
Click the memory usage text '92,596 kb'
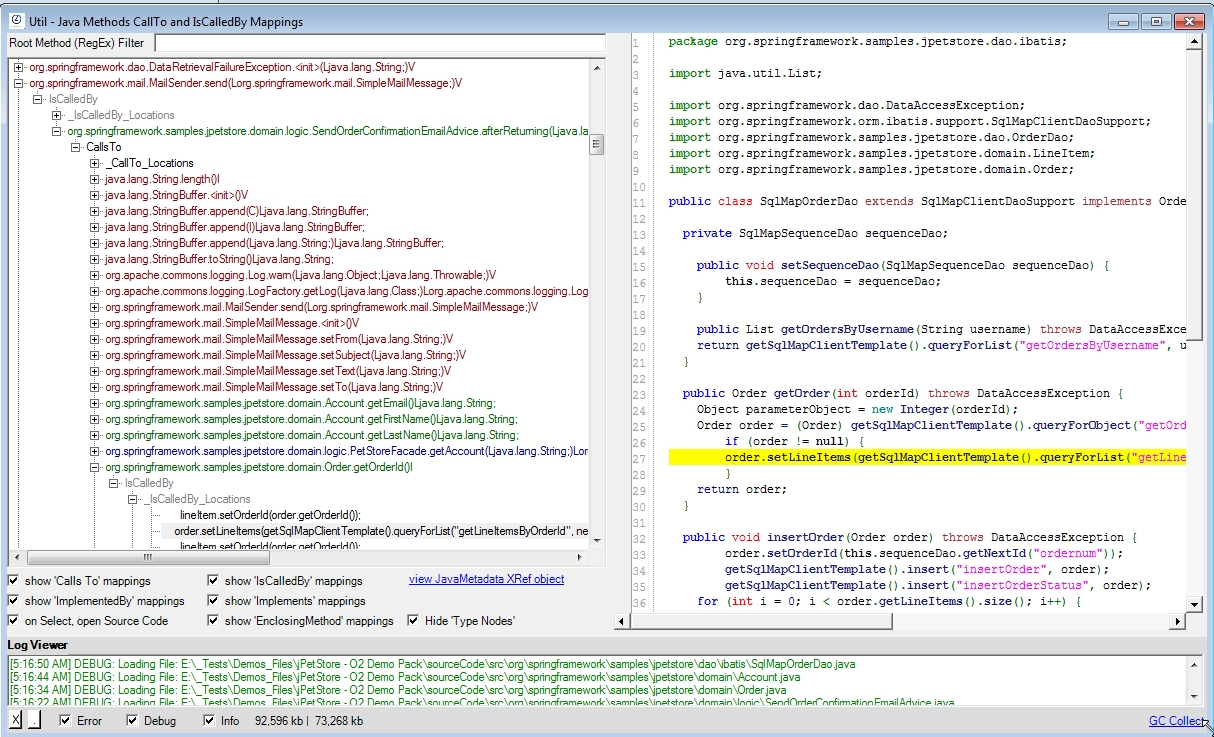point(279,720)
